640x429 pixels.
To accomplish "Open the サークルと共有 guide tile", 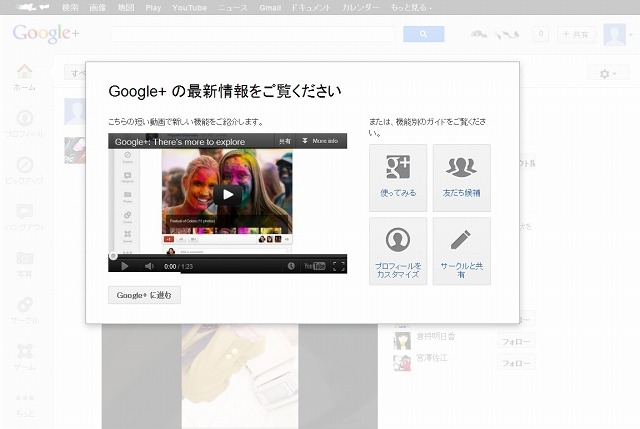I will (x=461, y=250).
